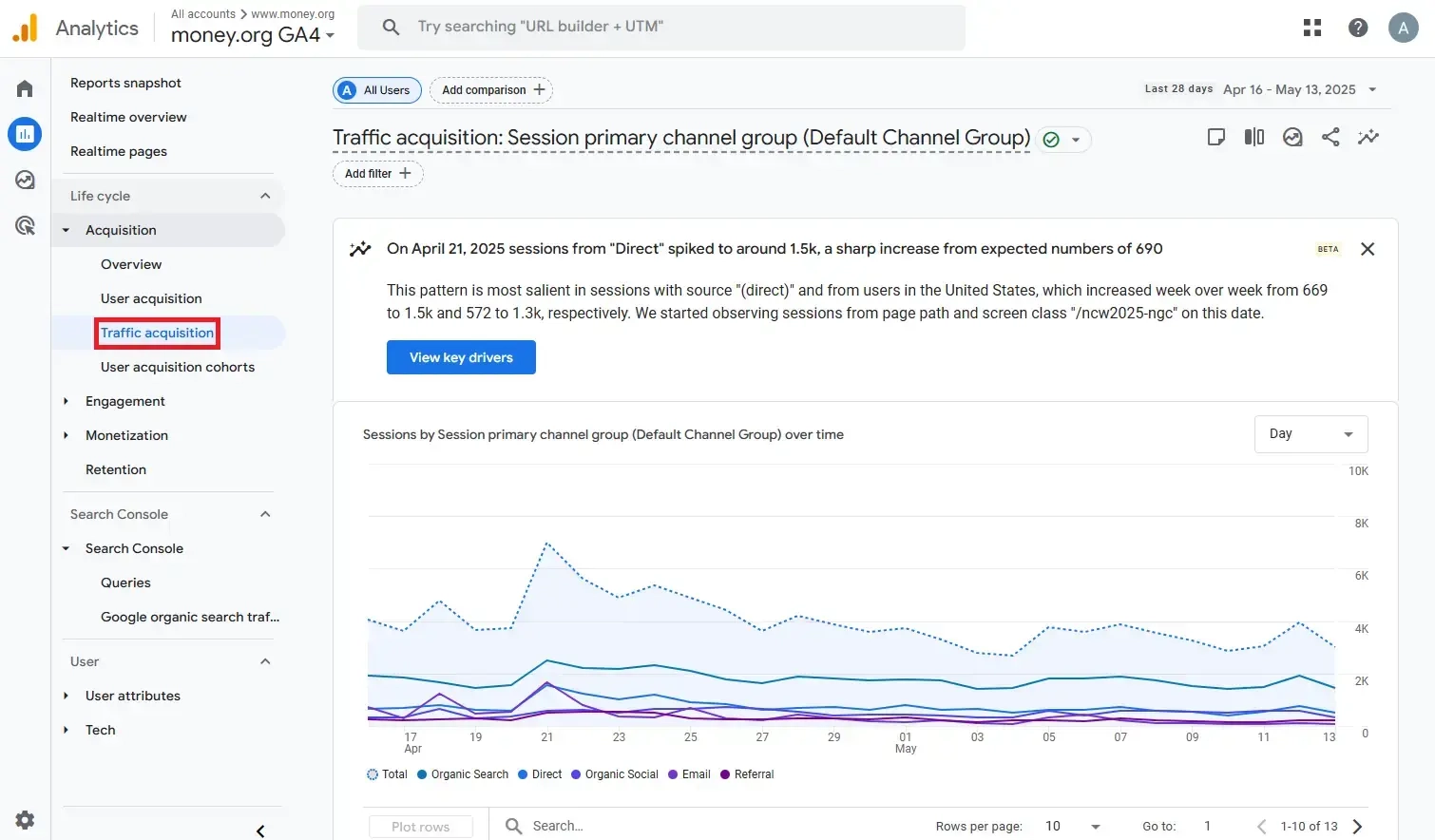The image size is (1435, 840).
Task: Click the View key drivers button
Action: 461,357
